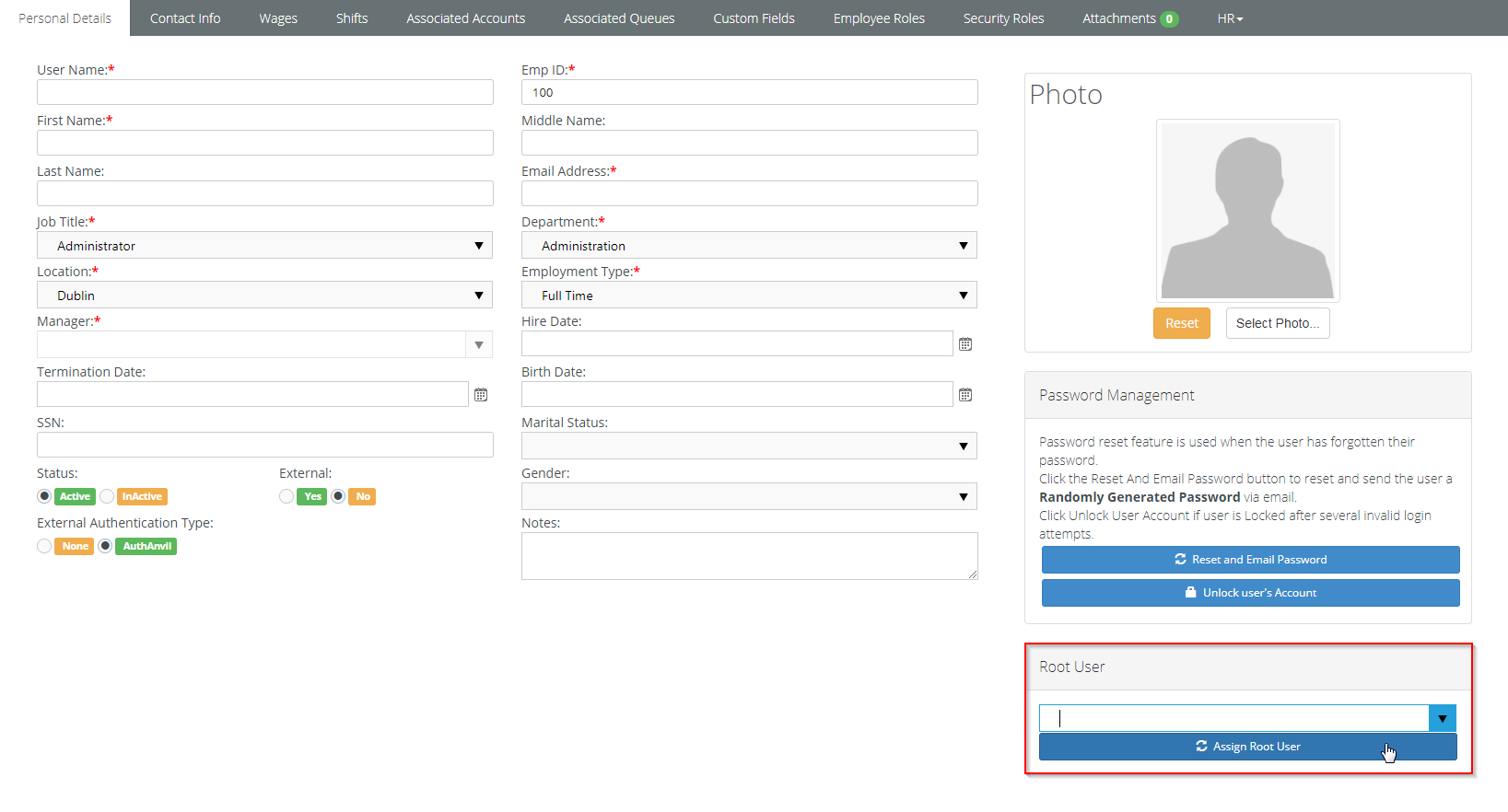
Task: Select the InActive status radio button
Action: click(107, 496)
